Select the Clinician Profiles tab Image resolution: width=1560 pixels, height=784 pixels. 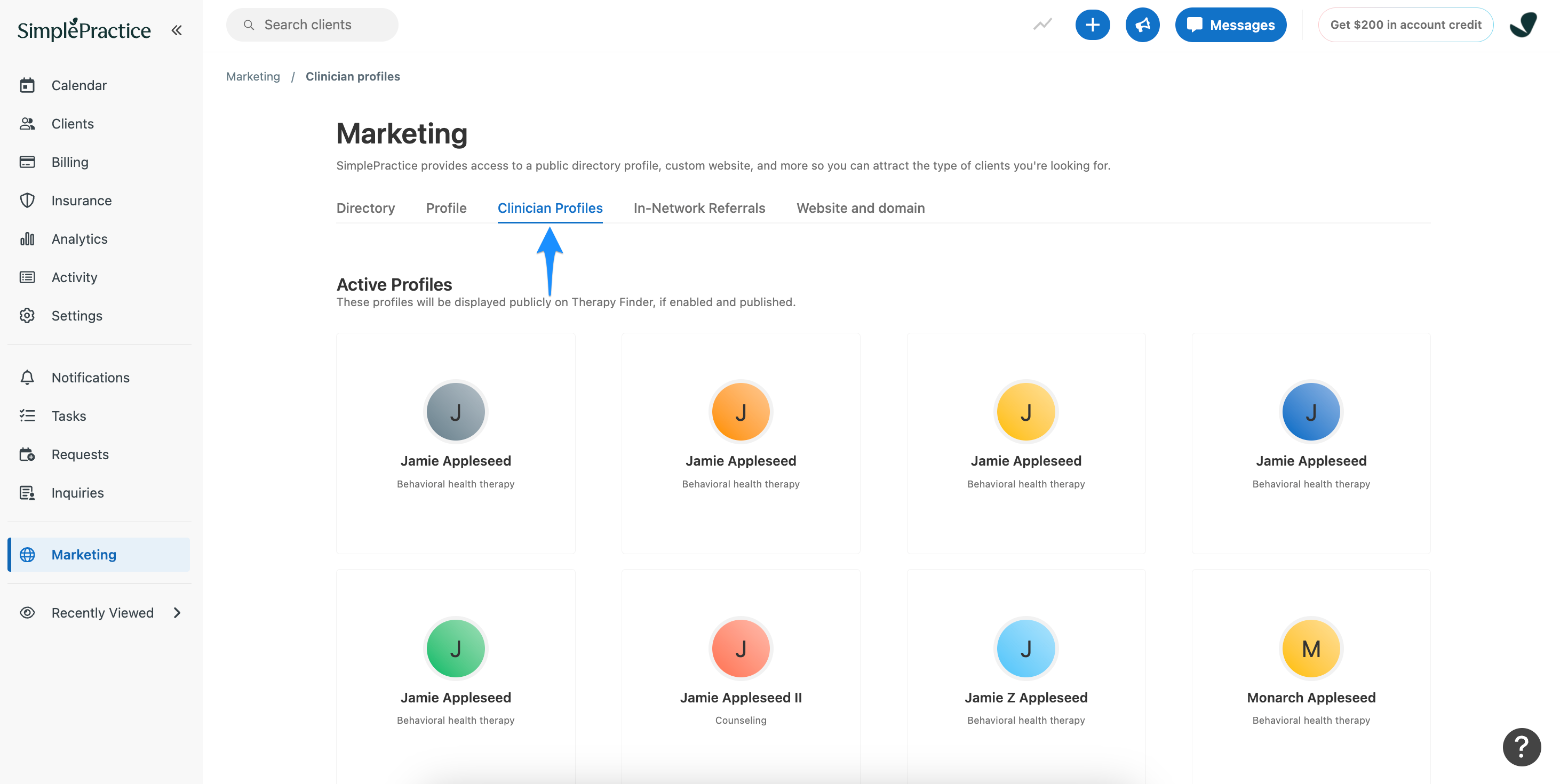pos(550,207)
